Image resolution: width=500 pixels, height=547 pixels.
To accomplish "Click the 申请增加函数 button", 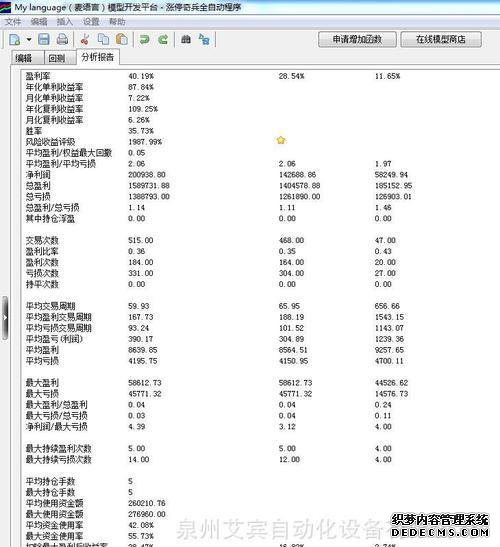I will 357,39.
